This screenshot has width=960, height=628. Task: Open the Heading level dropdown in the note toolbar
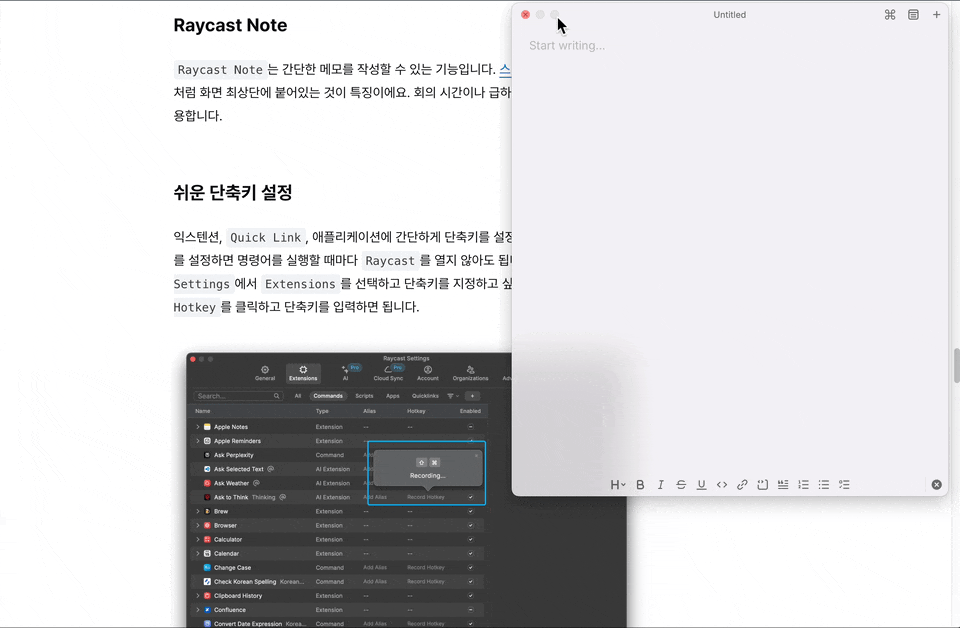pos(618,485)
